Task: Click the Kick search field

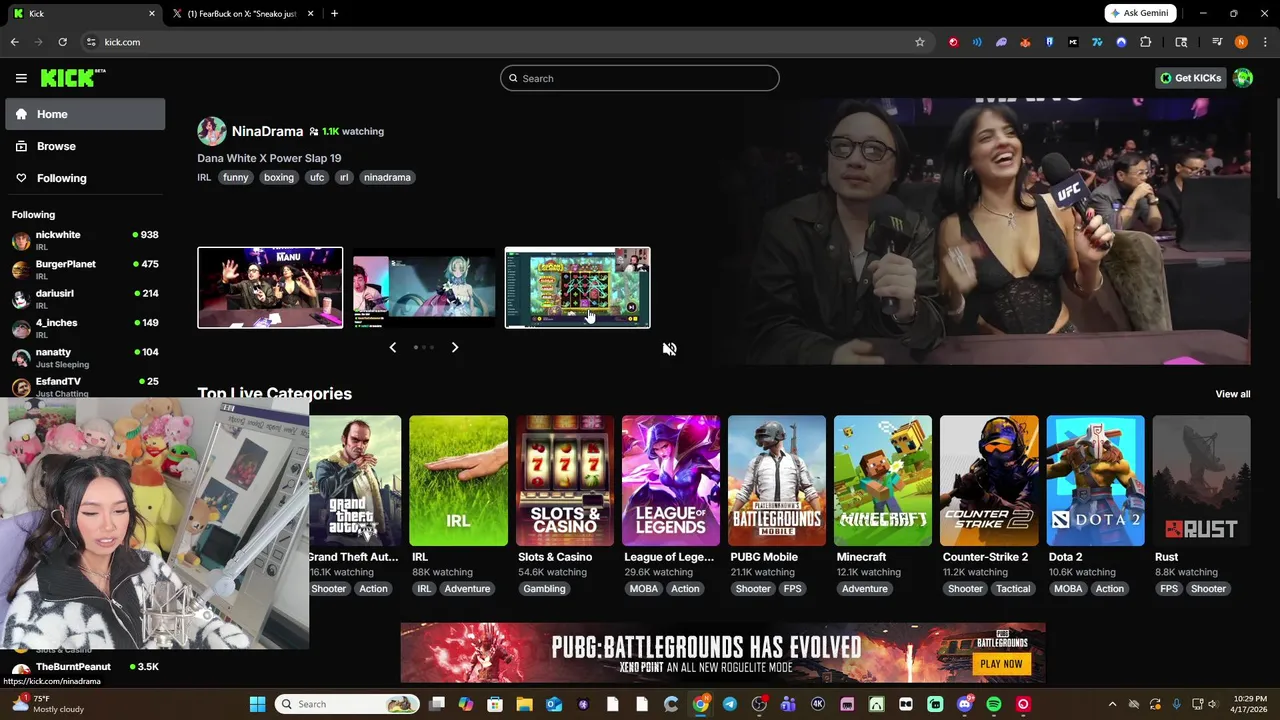Action: click(x=640, y=78)
